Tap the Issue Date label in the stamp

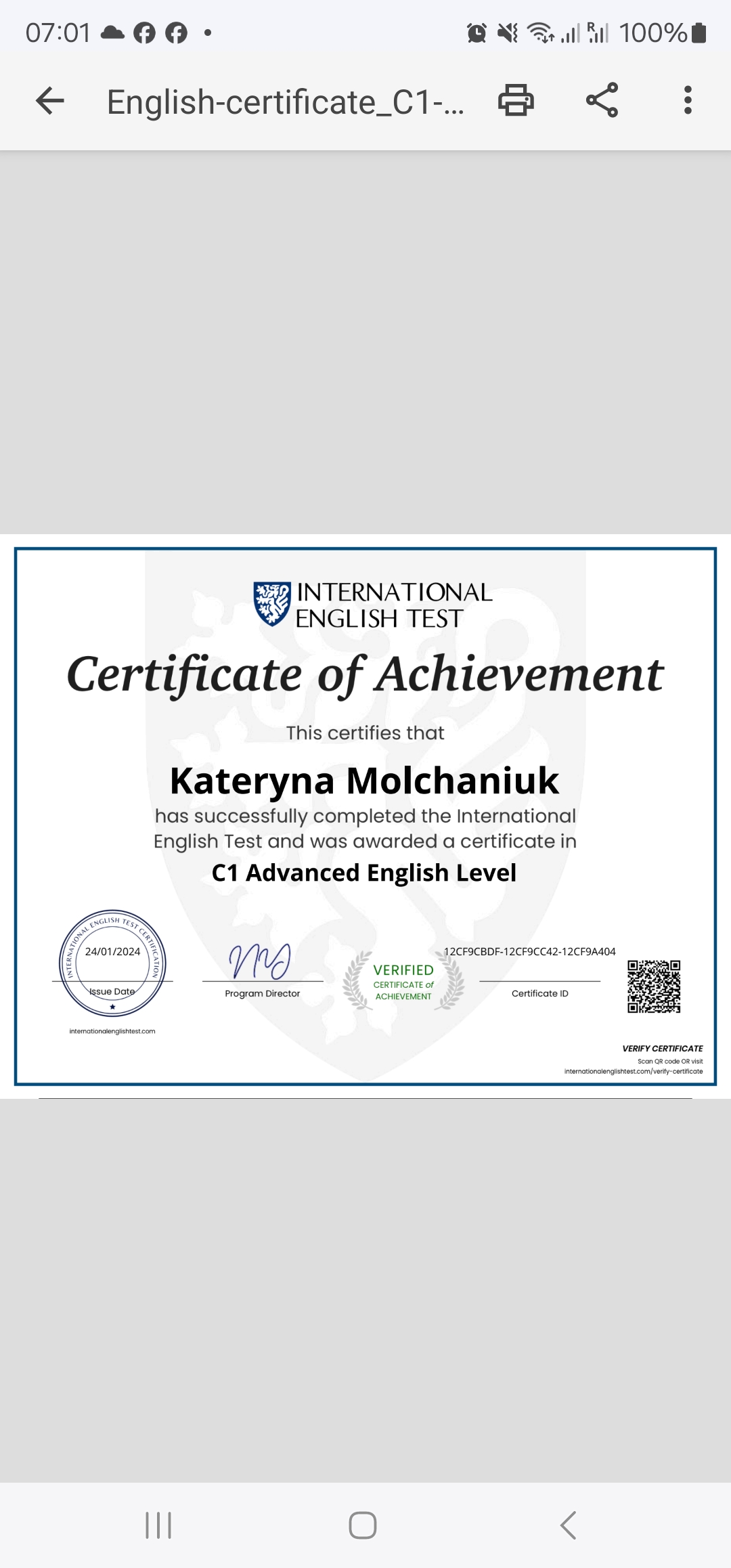112,991
